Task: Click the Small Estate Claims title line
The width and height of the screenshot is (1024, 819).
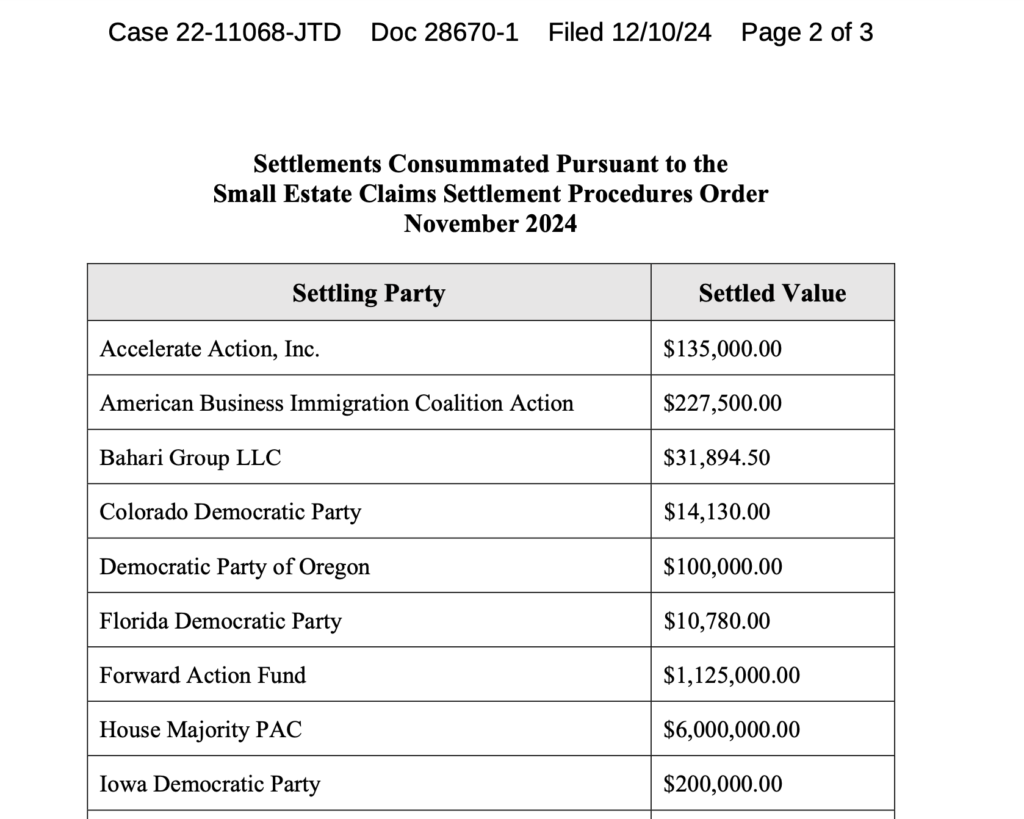Action: pos(490,193)
